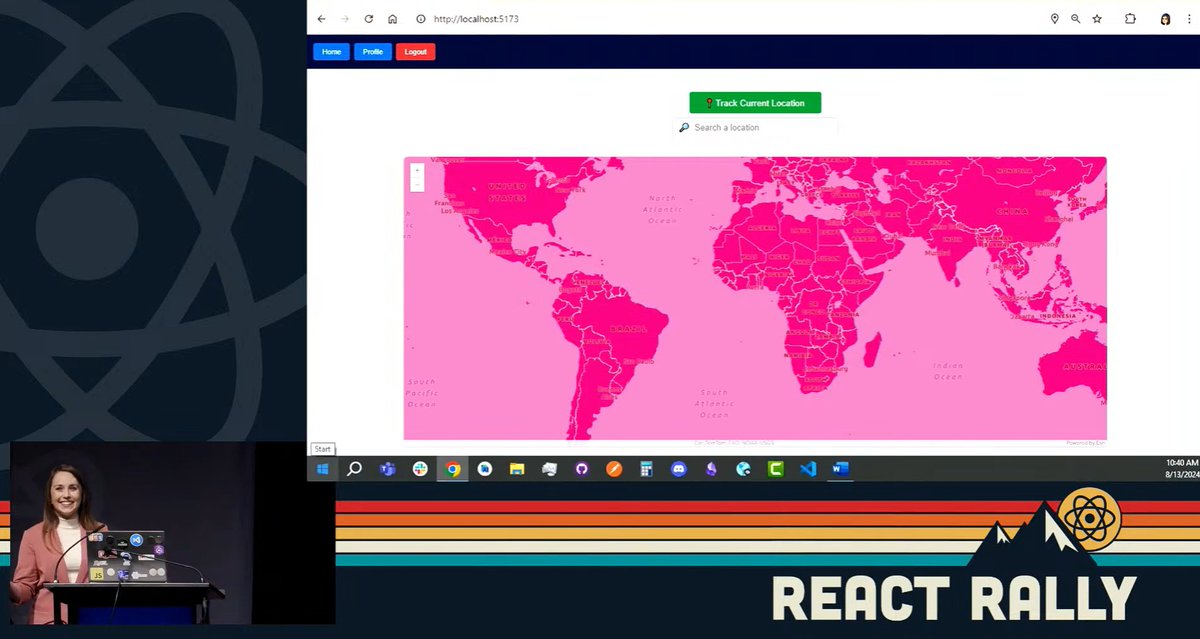Viewport: 1200px width, 639px height.
Task: Open Postman from the taskbar
Action: click(x=614, y=469)
